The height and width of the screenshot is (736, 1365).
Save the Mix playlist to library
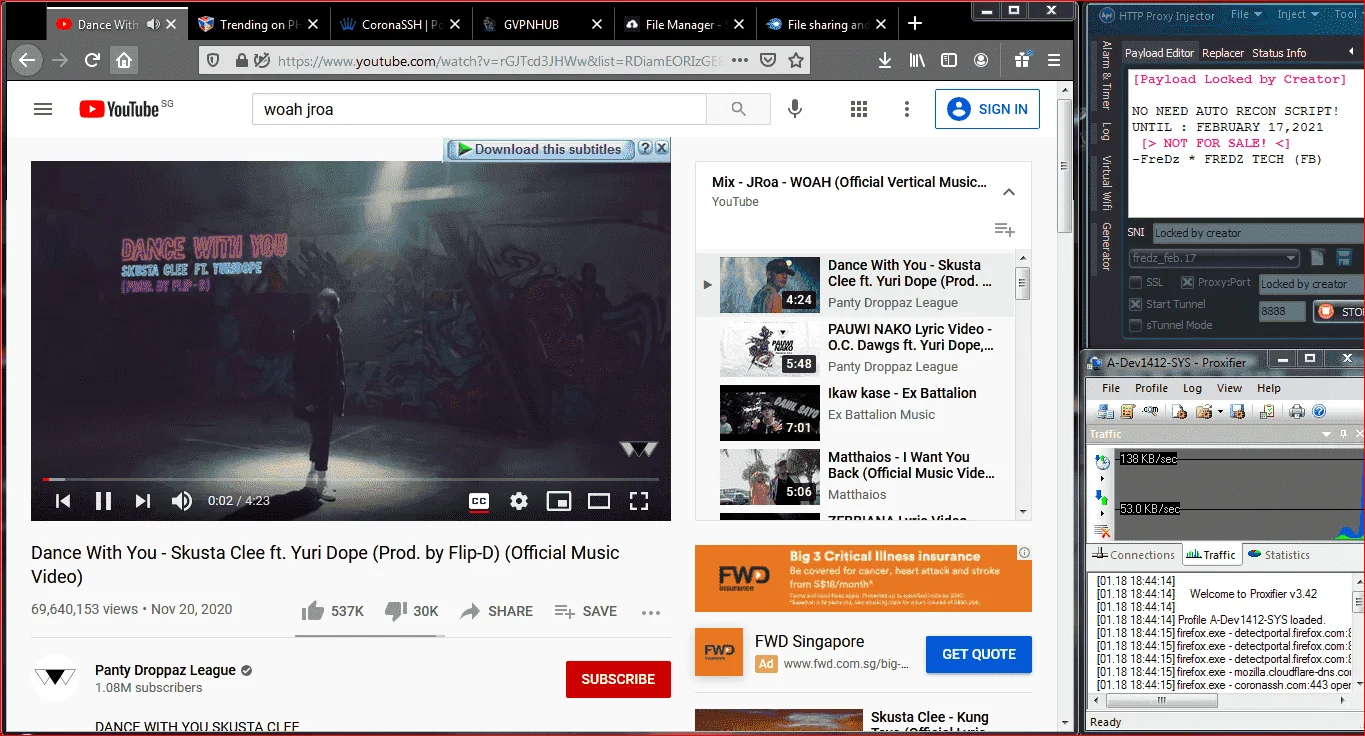coord(1005,230)
